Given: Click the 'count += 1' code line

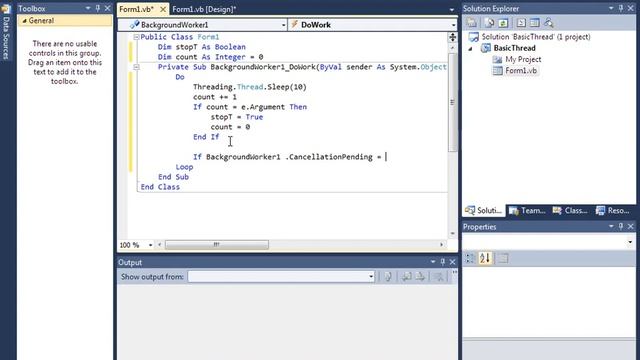Looking at the screenshot, I should (215, 97).
